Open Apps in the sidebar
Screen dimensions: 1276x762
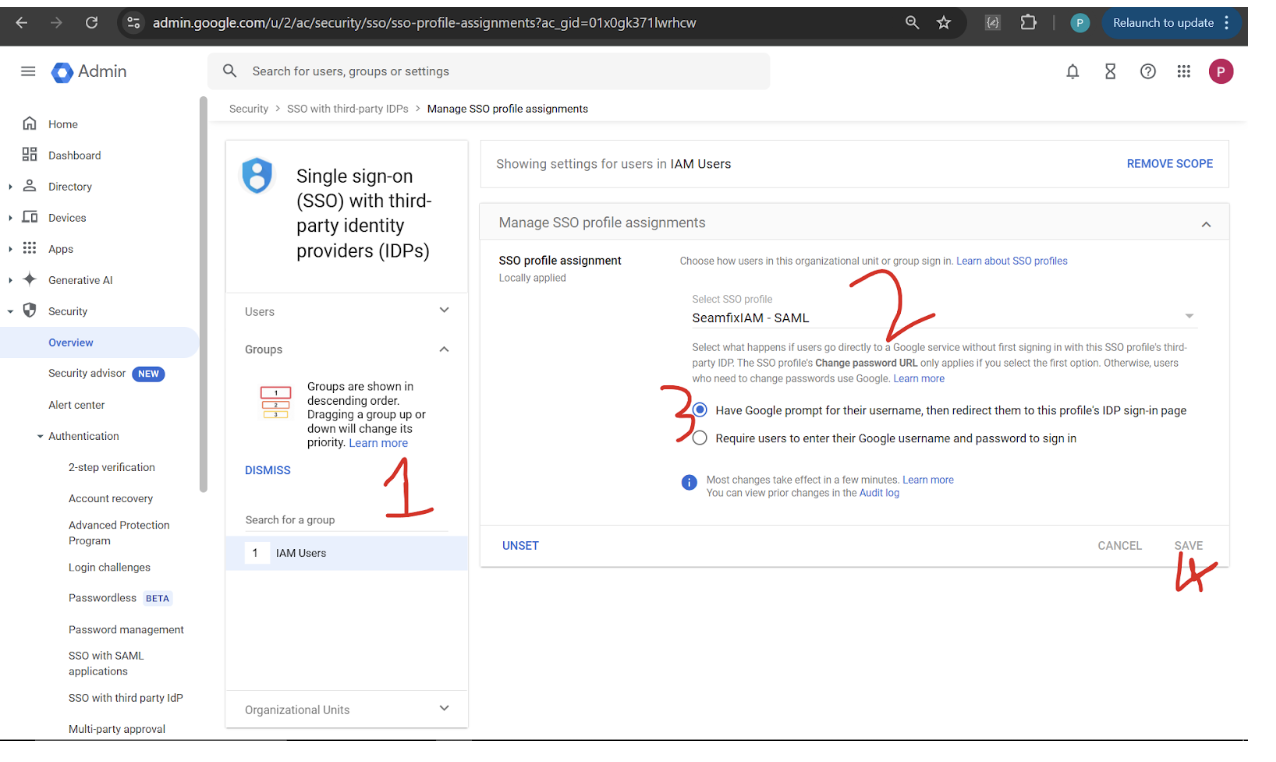click(61, 249)
